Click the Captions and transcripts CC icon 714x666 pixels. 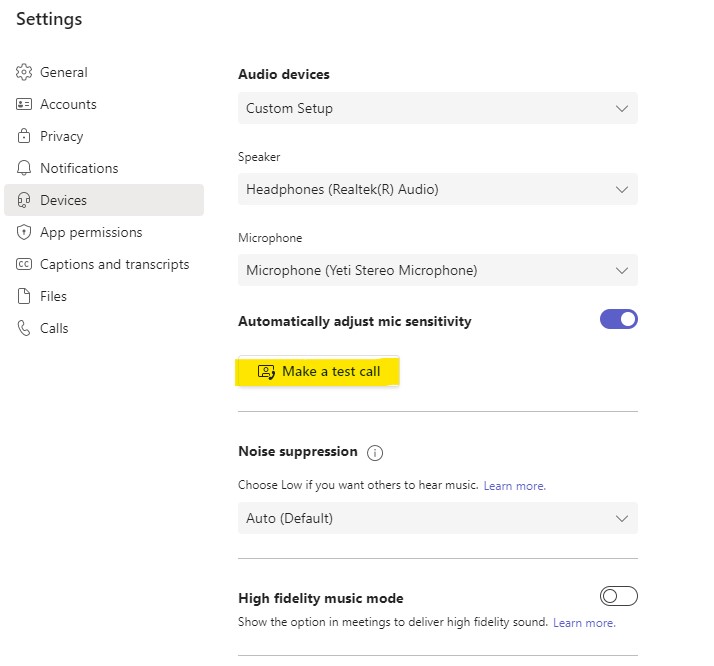[24, 264]
